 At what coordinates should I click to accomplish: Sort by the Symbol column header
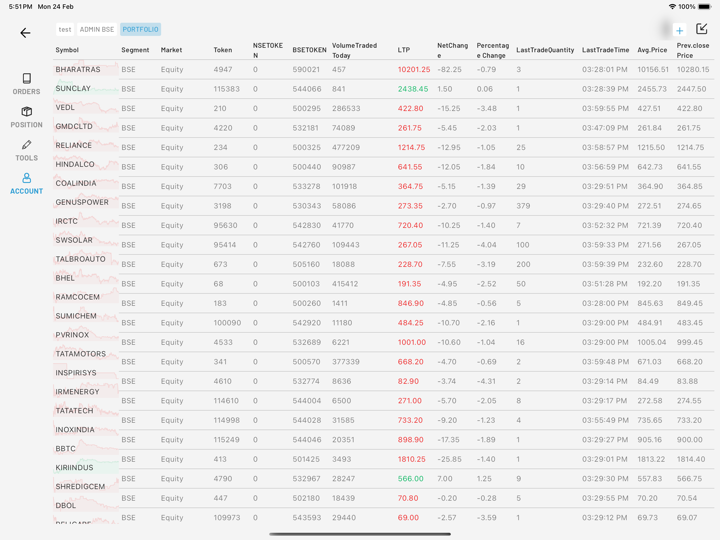pos(67,50)
